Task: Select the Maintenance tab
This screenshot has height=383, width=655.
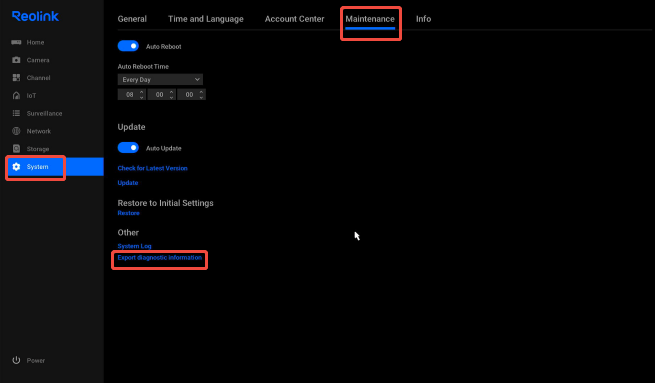Action: (x=370, y=19)
